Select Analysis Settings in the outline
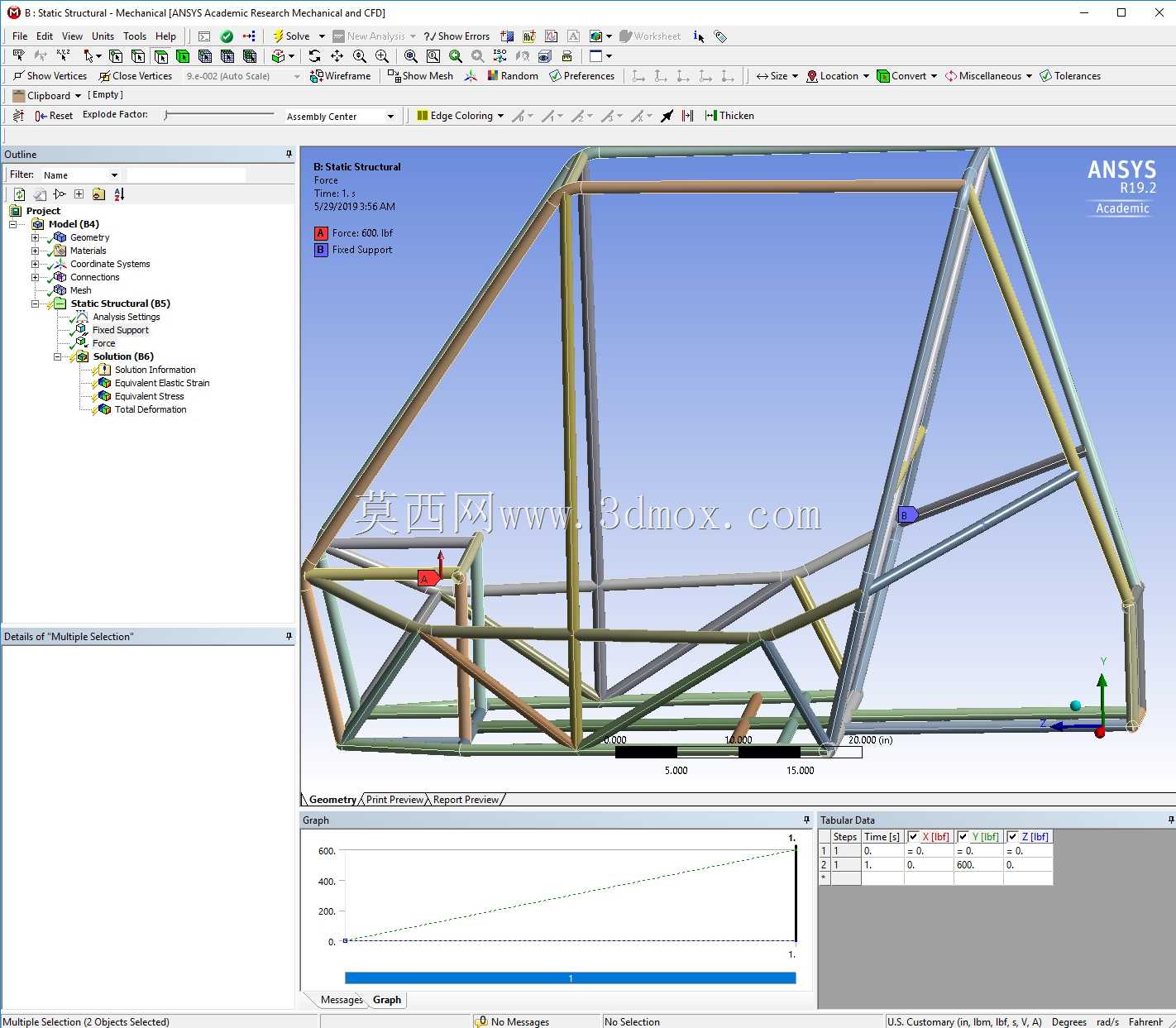The width and height of the screenshot is (1176, 1028). click(x=127, y=317)
